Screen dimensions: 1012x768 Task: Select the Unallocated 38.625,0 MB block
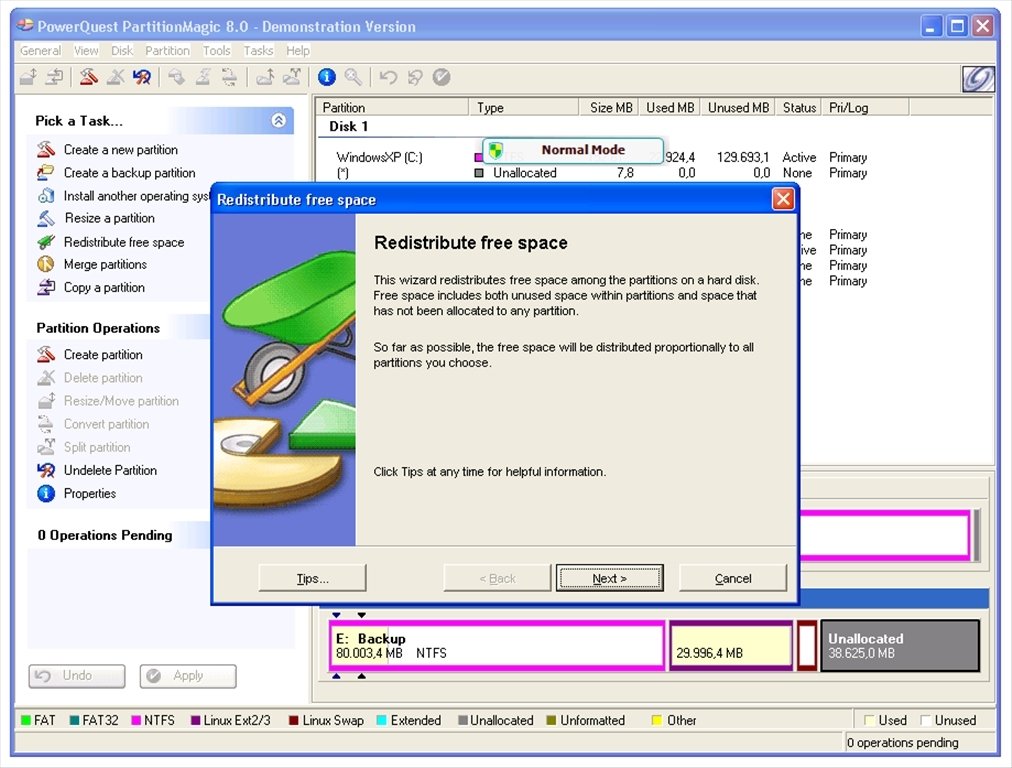click(x=900, y=645)
